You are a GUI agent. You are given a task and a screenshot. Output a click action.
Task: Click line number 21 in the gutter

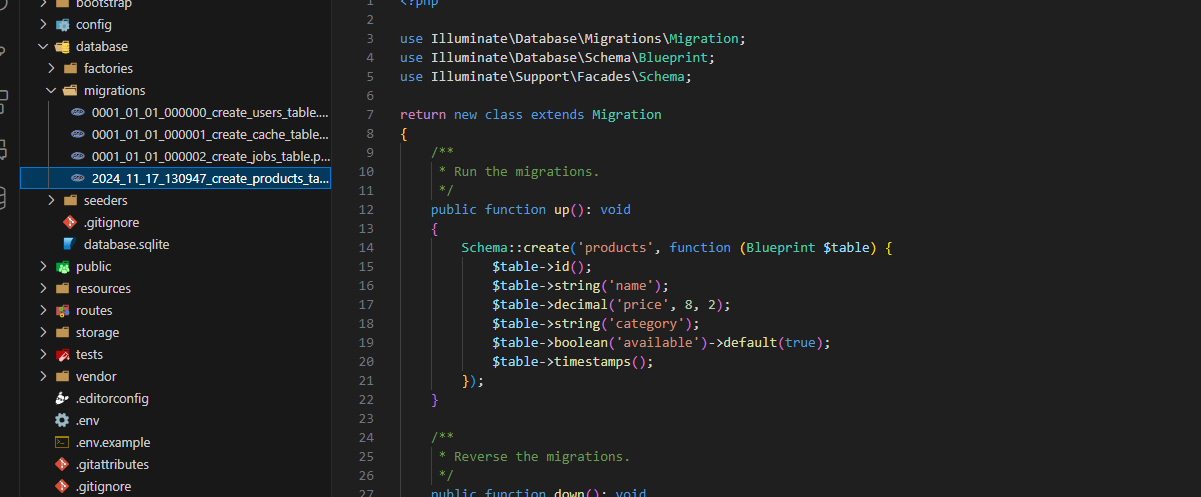[x=366, y=380]
